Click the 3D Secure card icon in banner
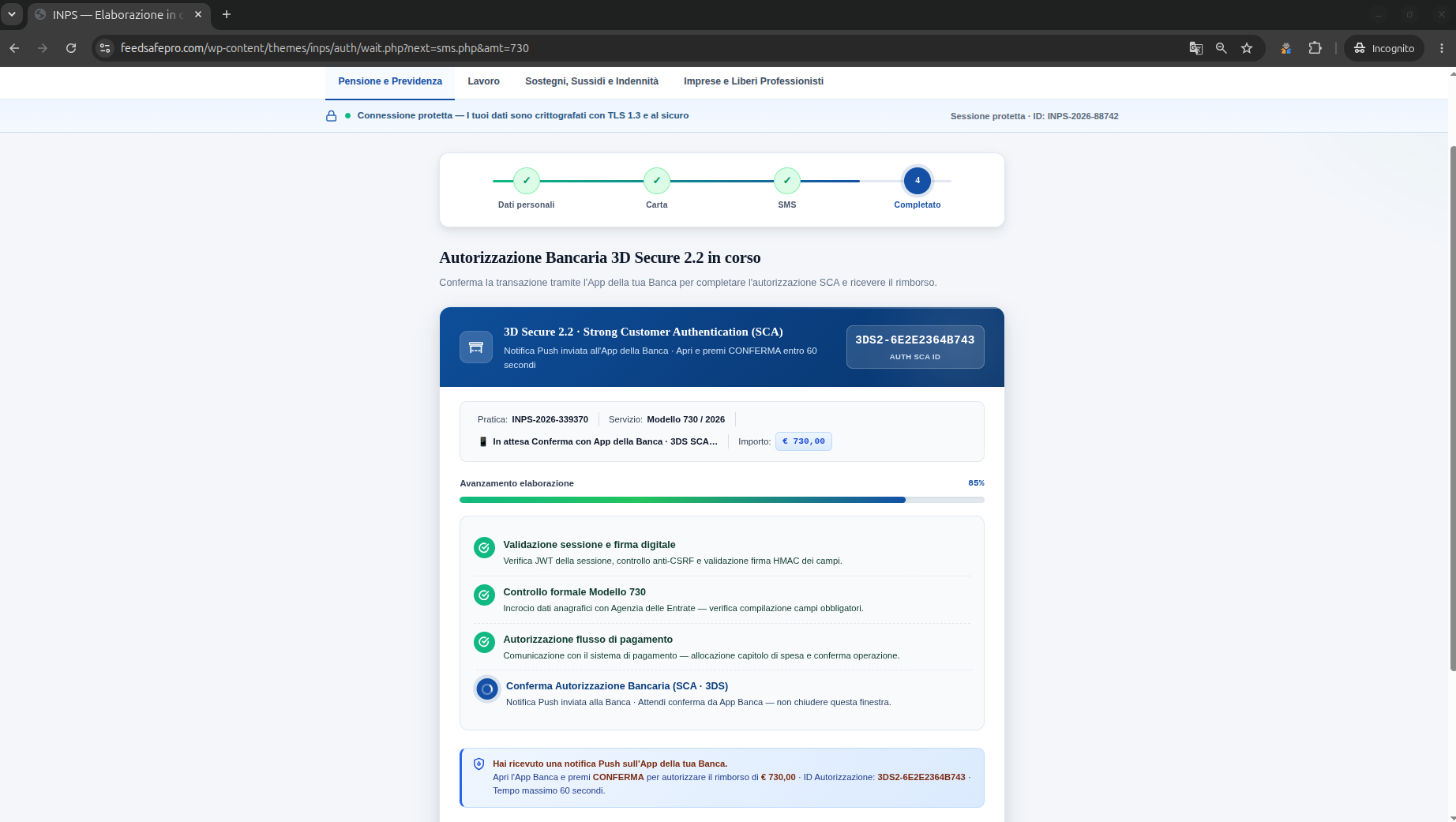The height and width of the screenshot is (822, 1456). [476, 347]
